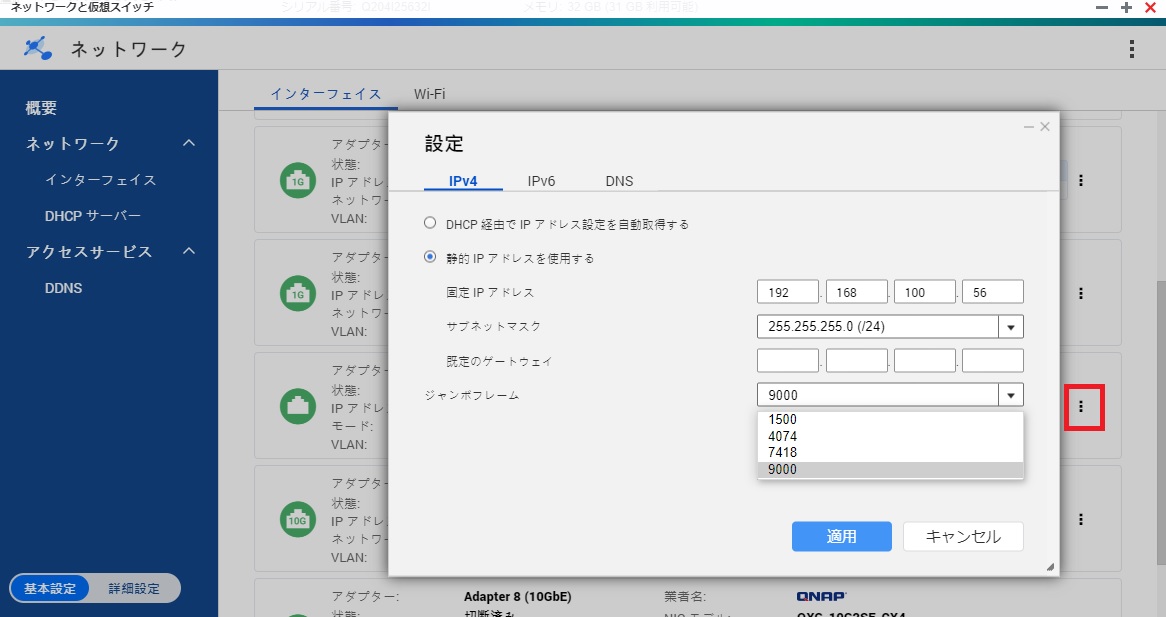Screen dimensions: 1166x617
Task: Click the green 10G adapter status icon
Action: (295, 520)
